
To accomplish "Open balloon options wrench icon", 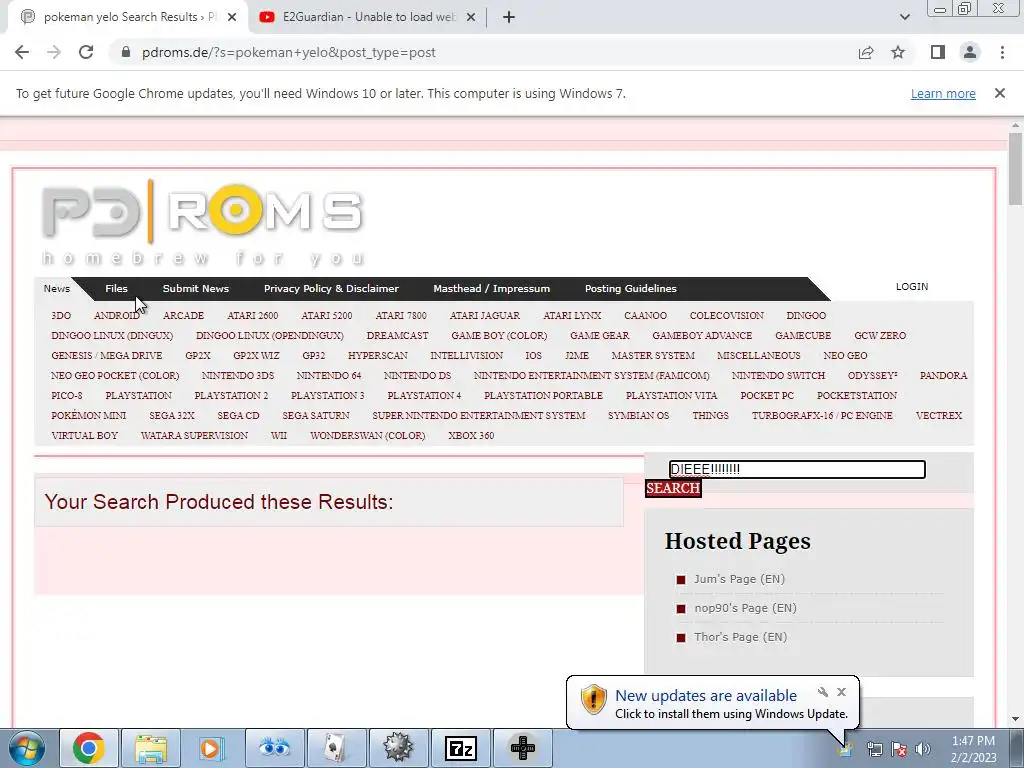I will 823,692.
